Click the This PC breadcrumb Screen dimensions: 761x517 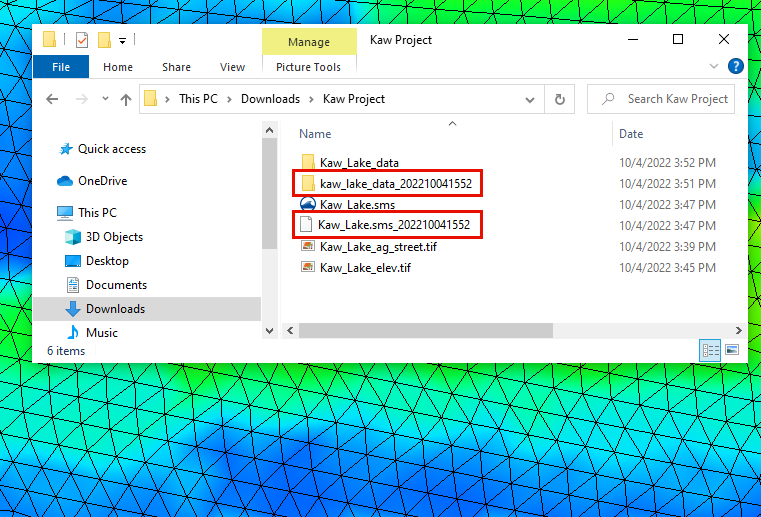(198, 99)
